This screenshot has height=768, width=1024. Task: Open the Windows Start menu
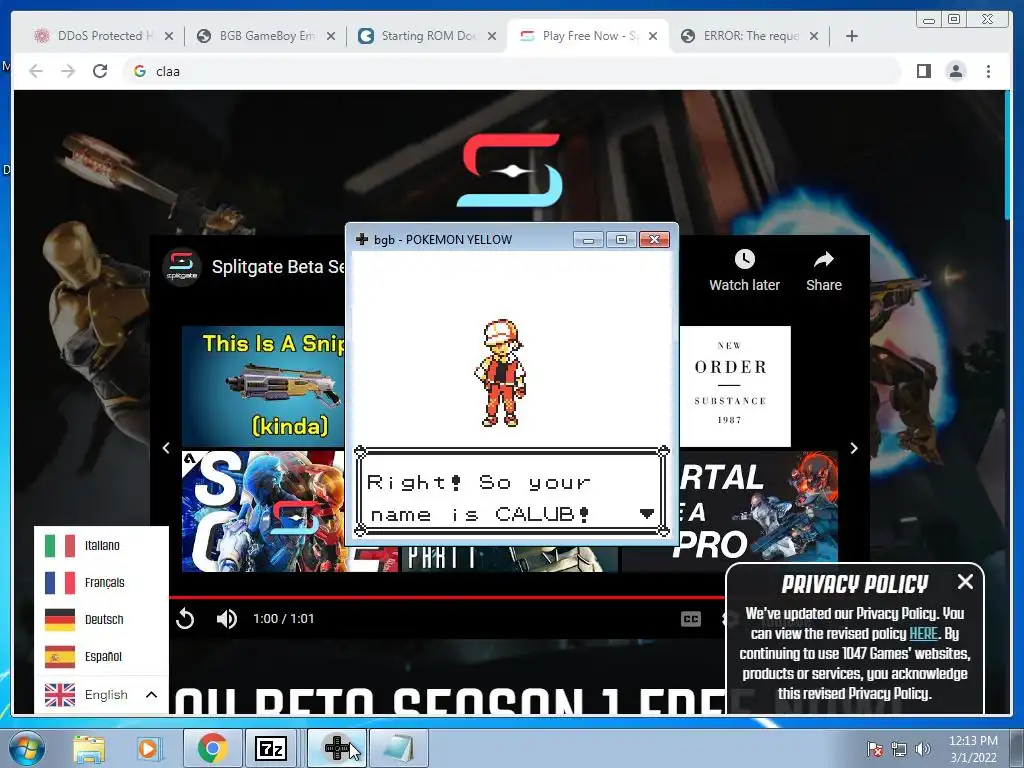(x=26, y=748)
